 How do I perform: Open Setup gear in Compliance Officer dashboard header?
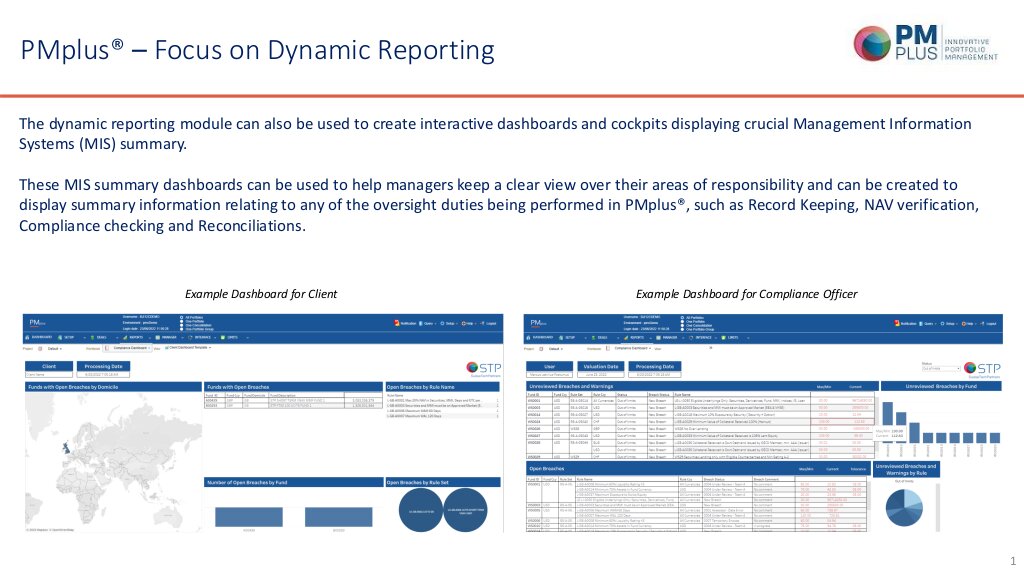942,324
